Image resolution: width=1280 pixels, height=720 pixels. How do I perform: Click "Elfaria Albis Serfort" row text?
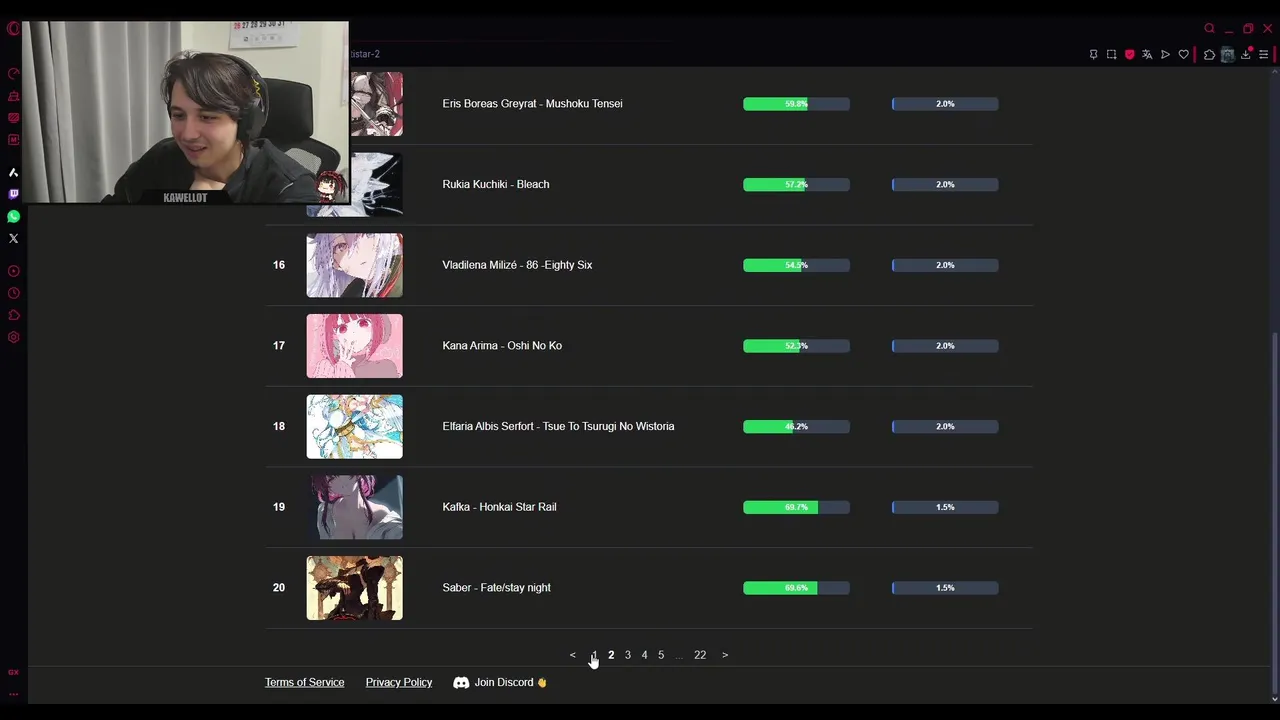pyautogui.click(x=558, y=426)
